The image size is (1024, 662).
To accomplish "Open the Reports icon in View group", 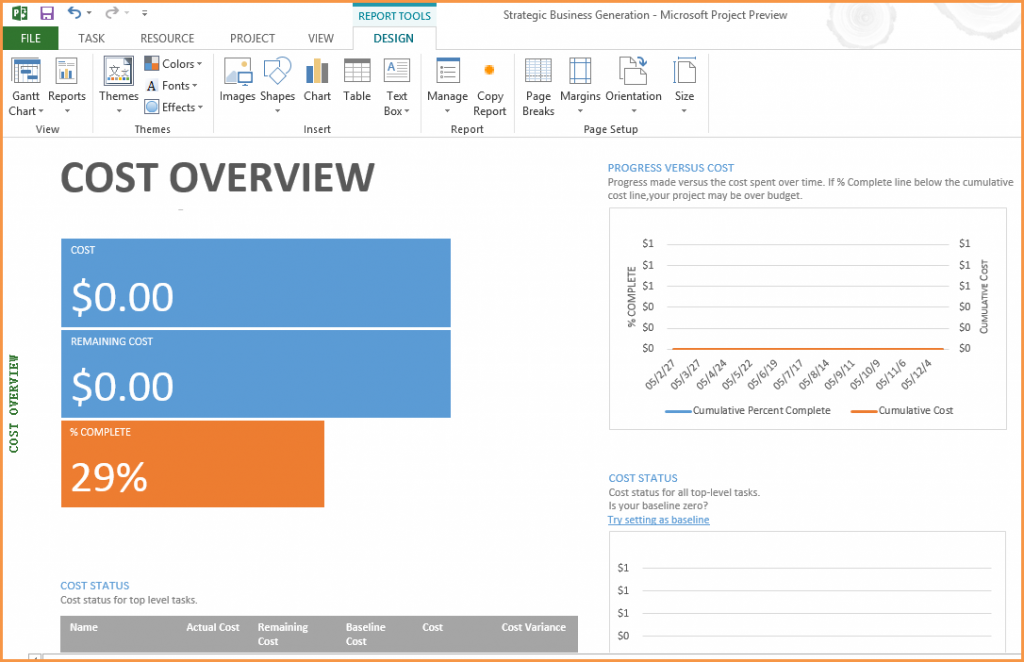I will pos(67,71).
